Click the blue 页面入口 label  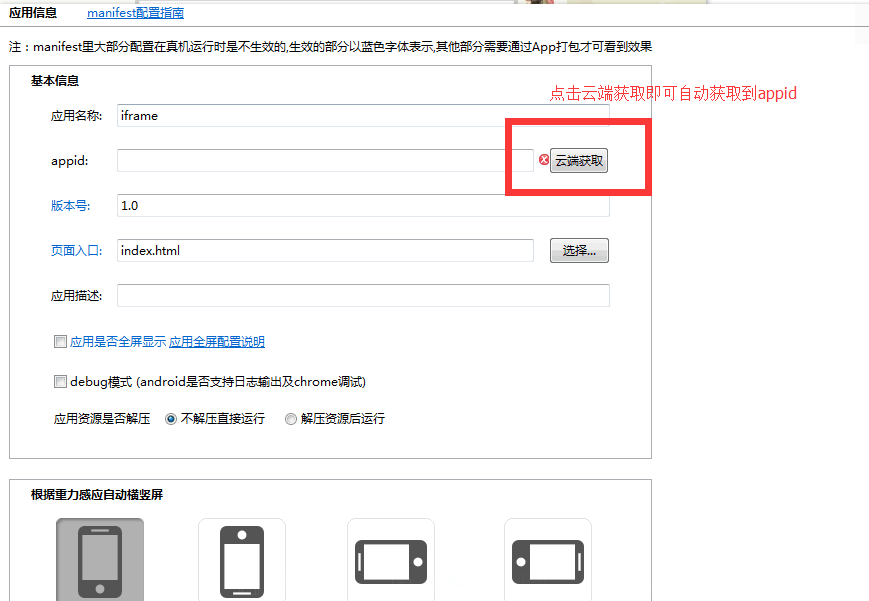[76, 251]
